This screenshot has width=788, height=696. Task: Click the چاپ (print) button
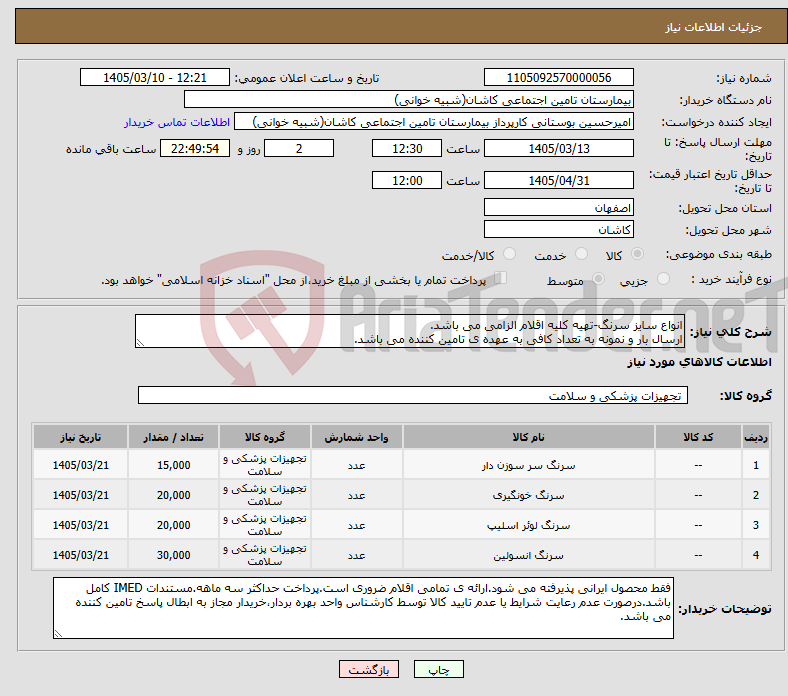[438, 669]
